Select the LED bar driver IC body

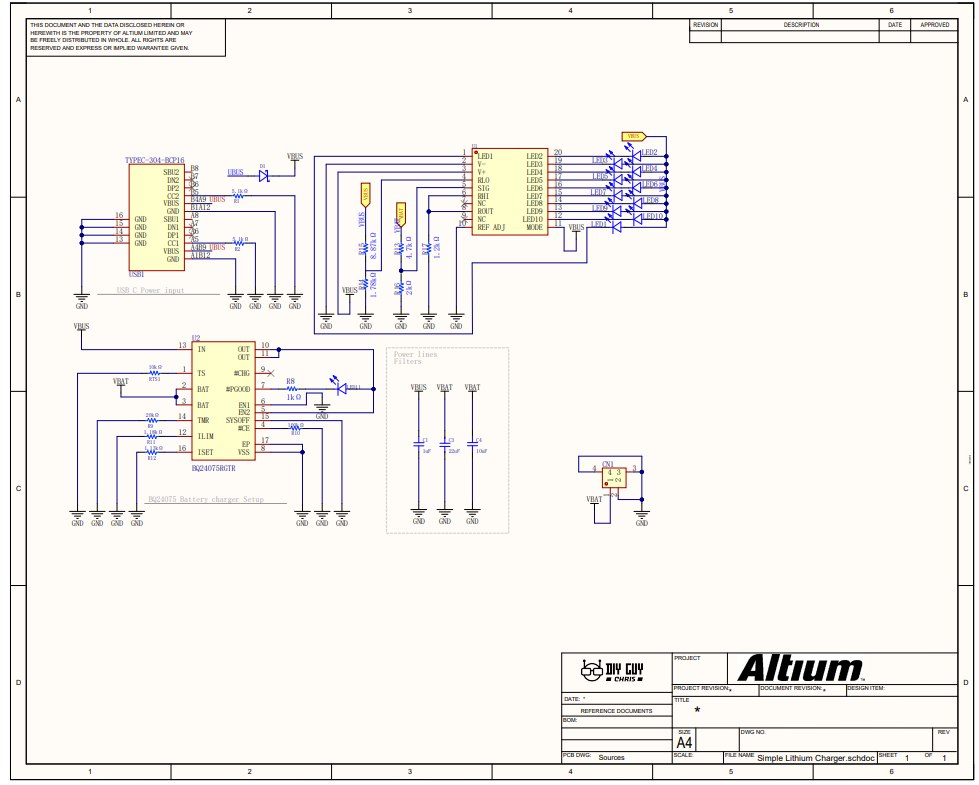(x=508, y=192)
